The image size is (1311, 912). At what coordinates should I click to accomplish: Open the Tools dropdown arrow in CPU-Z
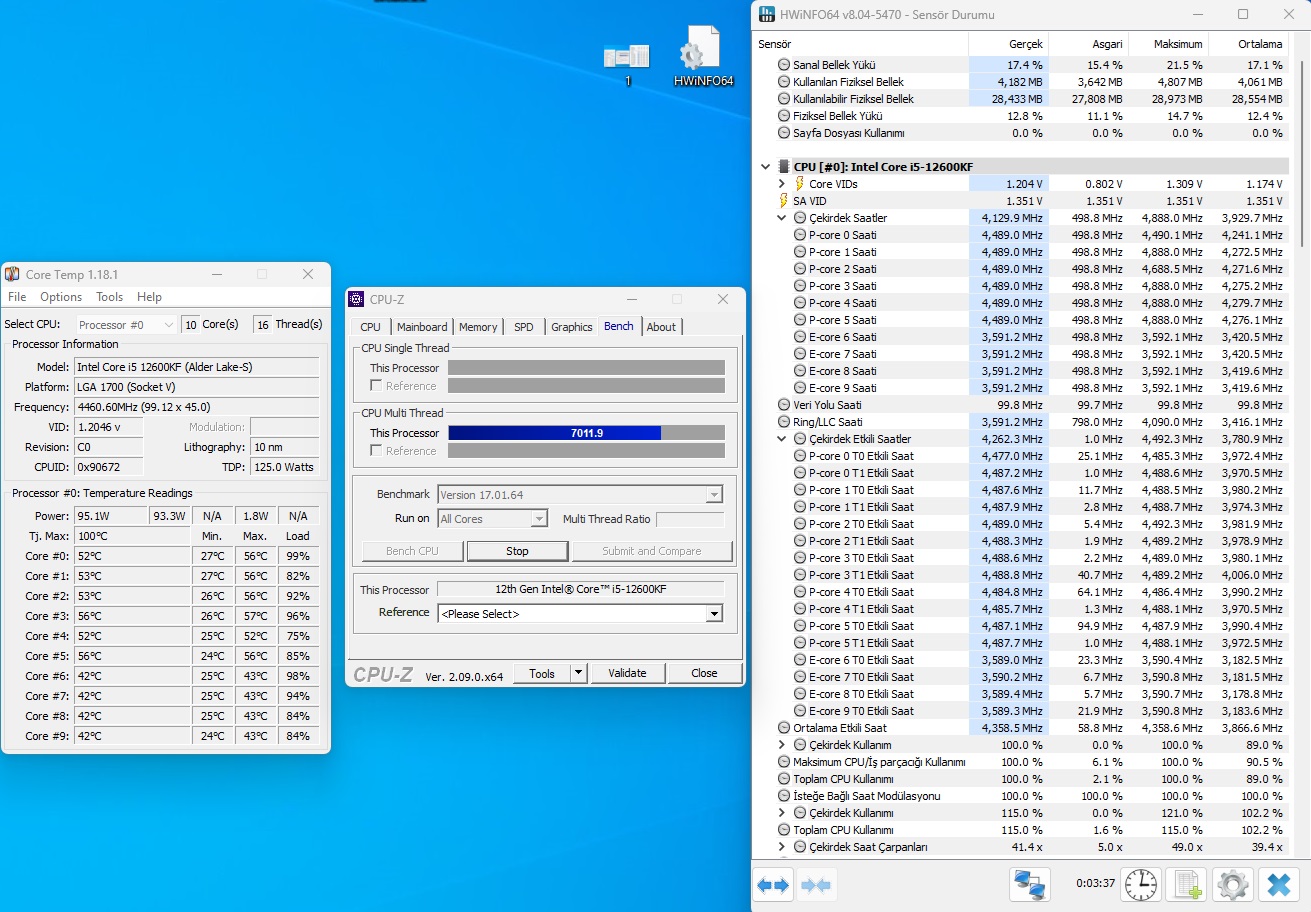coord(577,673)
